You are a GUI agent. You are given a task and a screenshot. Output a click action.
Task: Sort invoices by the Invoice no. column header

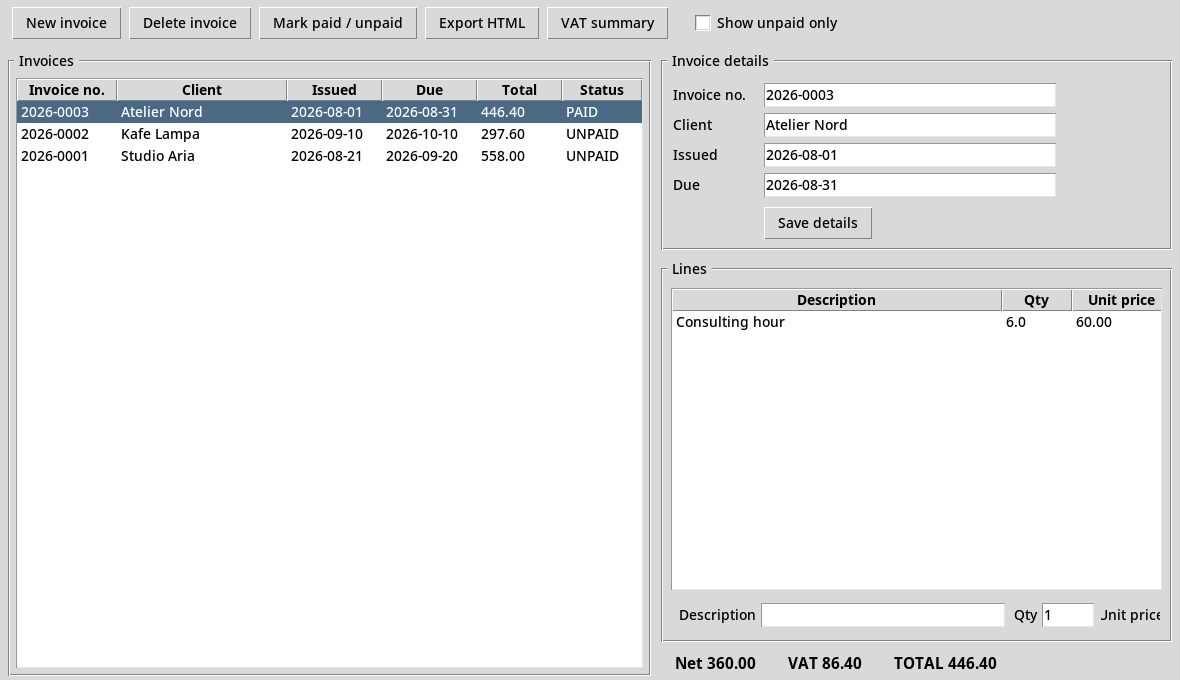click(x=67, y=90)
